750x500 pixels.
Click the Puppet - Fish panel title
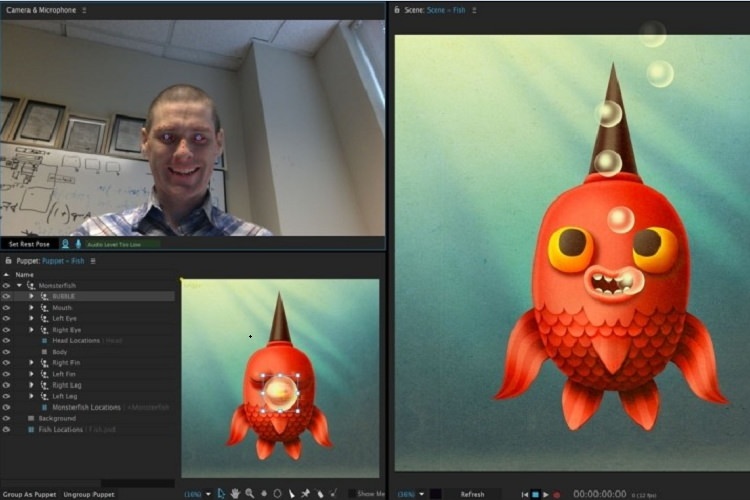click(50, 261)
